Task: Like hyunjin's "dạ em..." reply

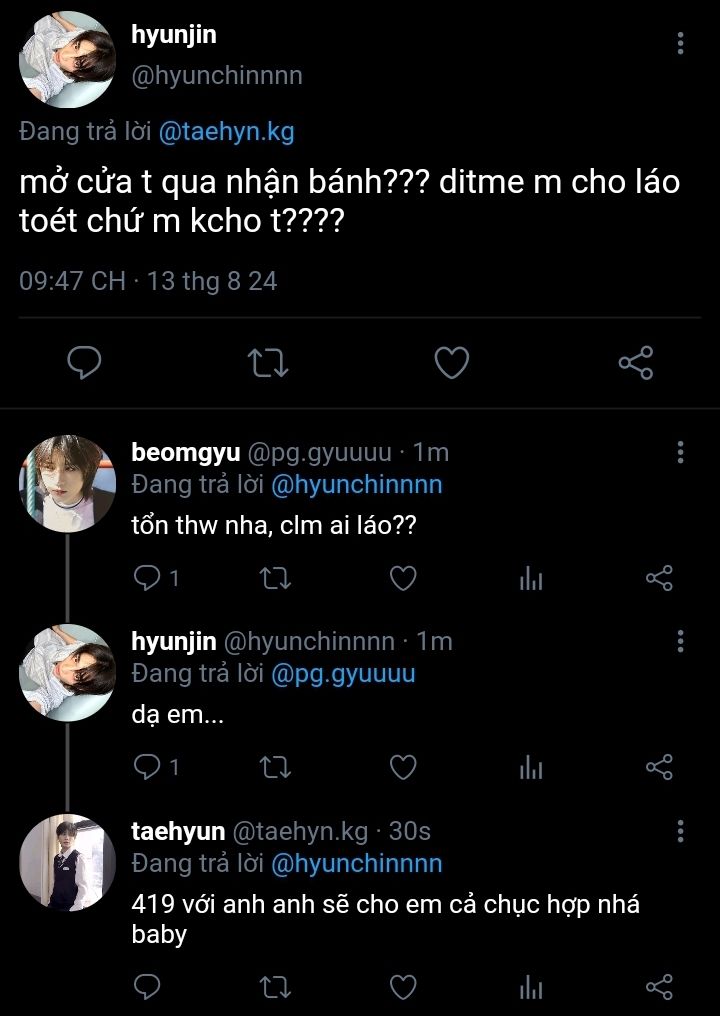Action: pyautogui.click(x=402, y=767)
